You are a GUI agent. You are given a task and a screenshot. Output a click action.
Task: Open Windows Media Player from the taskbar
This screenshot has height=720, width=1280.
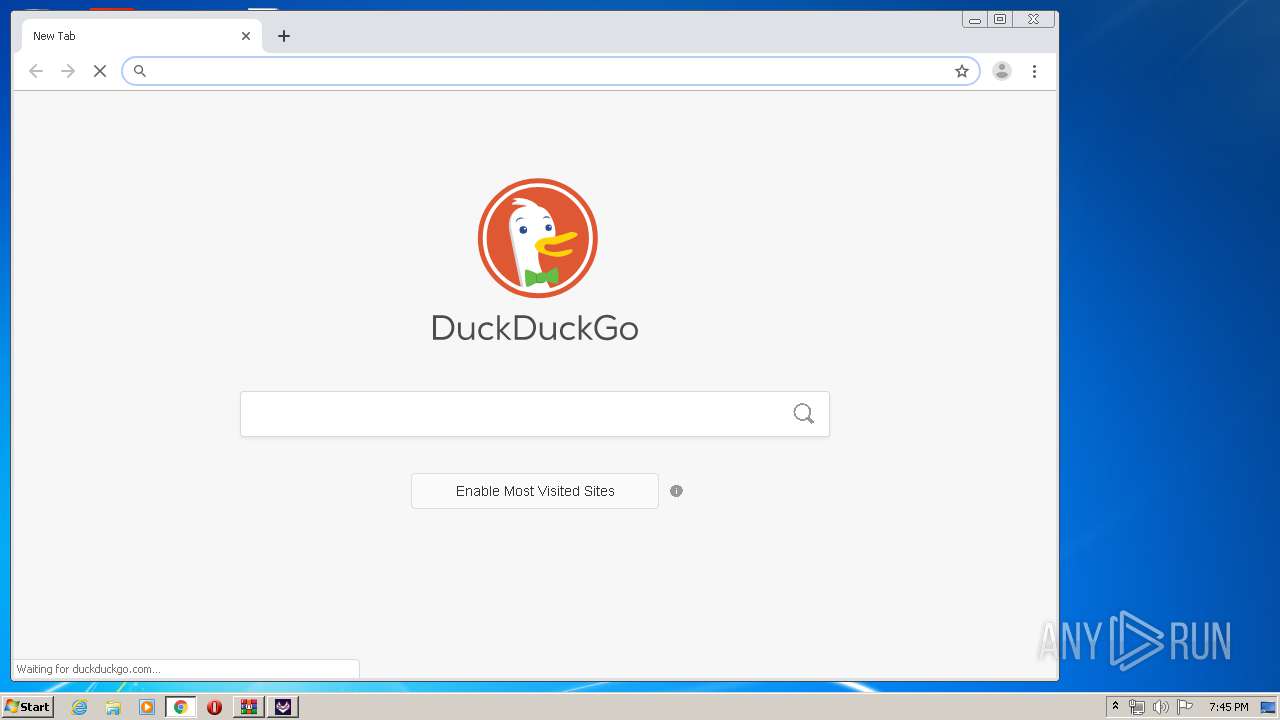(147, 707)
